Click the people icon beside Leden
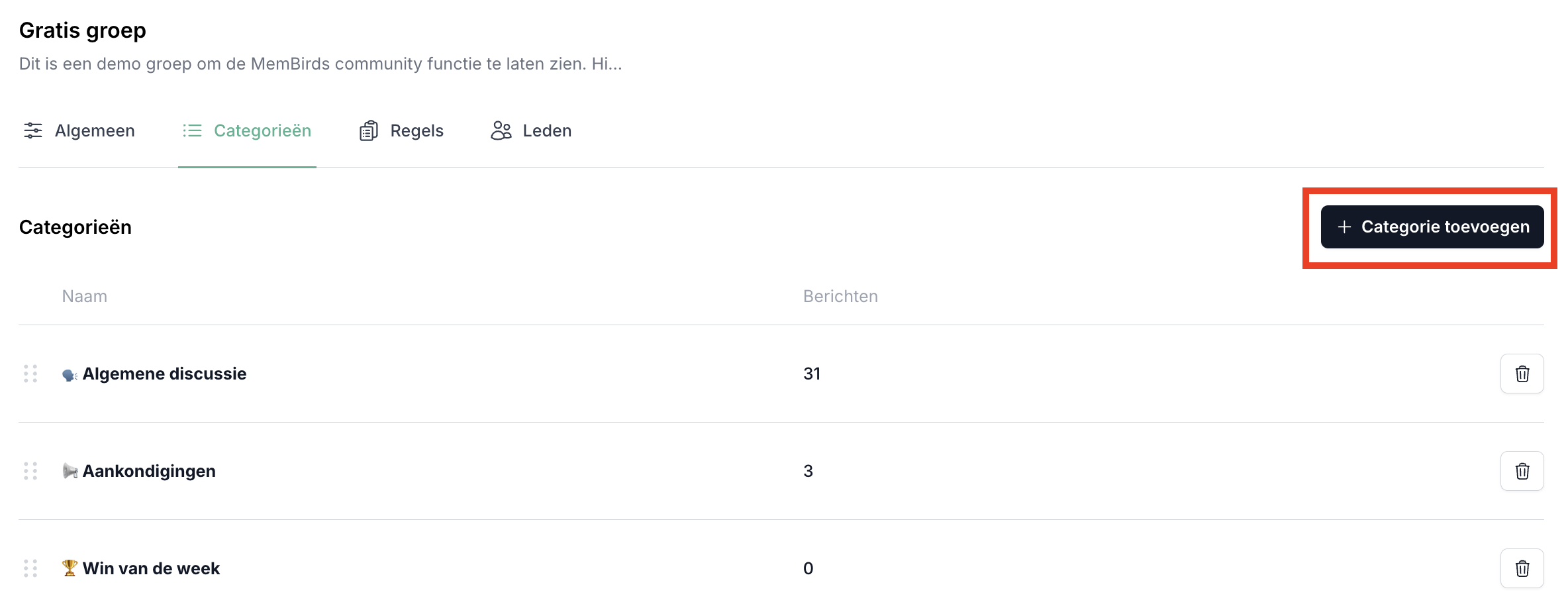Screen dimensions: 1568x616 click(501, 130)
